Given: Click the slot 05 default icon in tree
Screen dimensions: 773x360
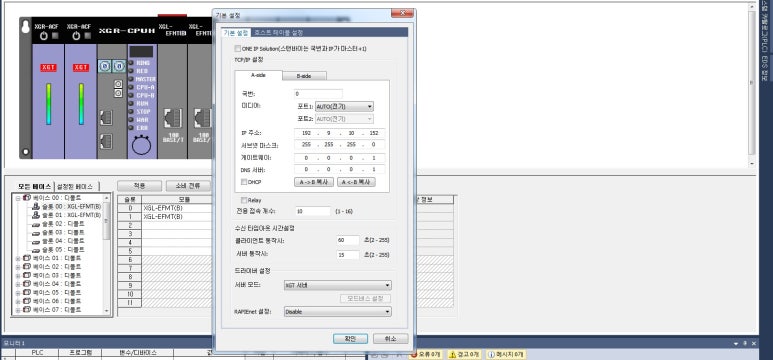Looking at the screenshot, I should [x=35, y=250].
